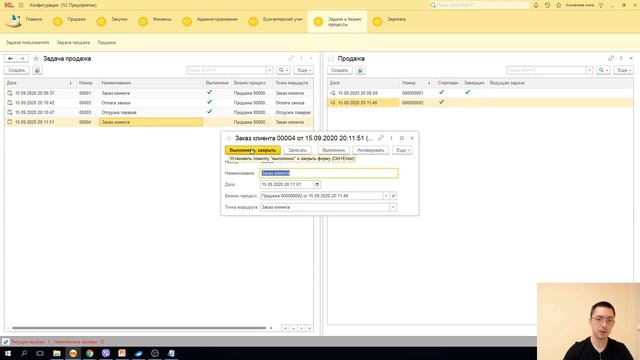Click horizontal scrollbar of Задача продажа list
The height and width of the screenshot is (360, 640).
(139, 328)
